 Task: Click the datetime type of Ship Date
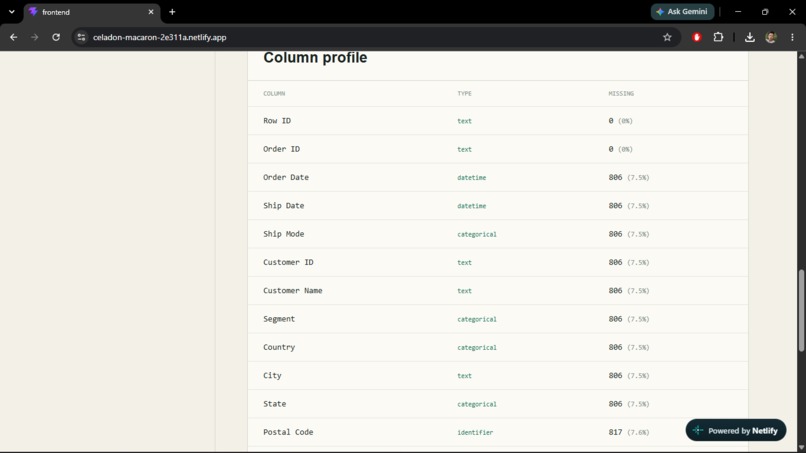471,206
